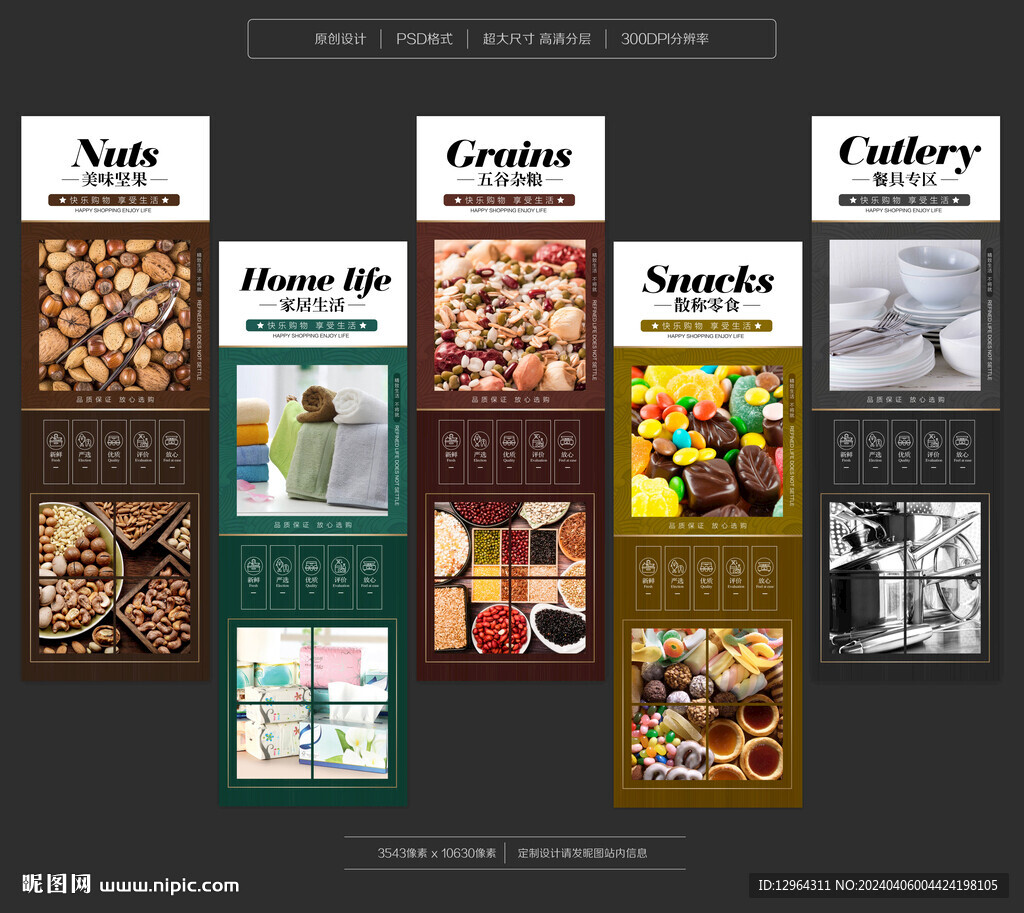Click the 超大尺寸 高清分层 label
The image size is (1024, 913).
pyautogui.click(x=537, y=39)
